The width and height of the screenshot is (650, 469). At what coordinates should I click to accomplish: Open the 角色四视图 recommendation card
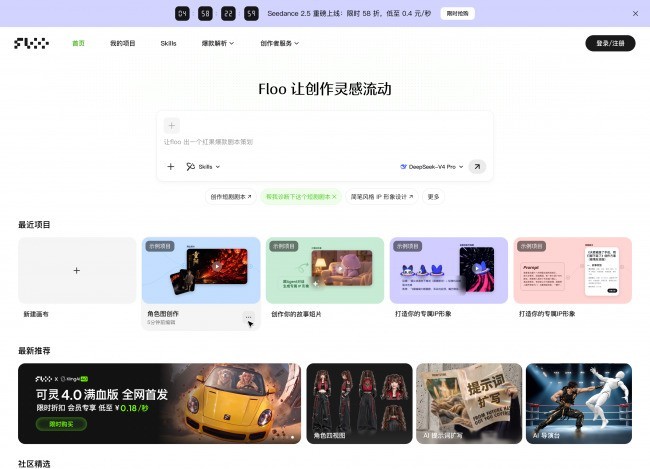pyautogui.click(x=359, y=403)
